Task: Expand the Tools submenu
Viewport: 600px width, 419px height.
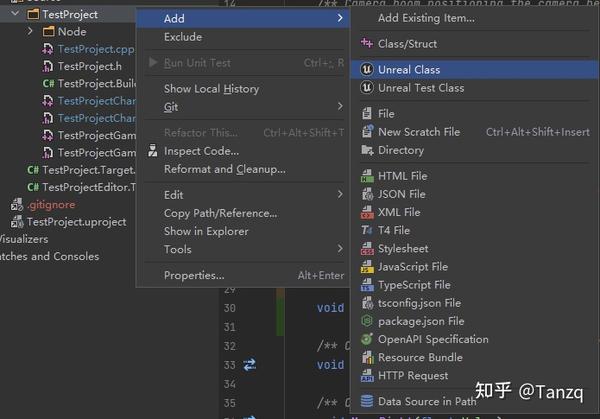Action: coord(340,249)
